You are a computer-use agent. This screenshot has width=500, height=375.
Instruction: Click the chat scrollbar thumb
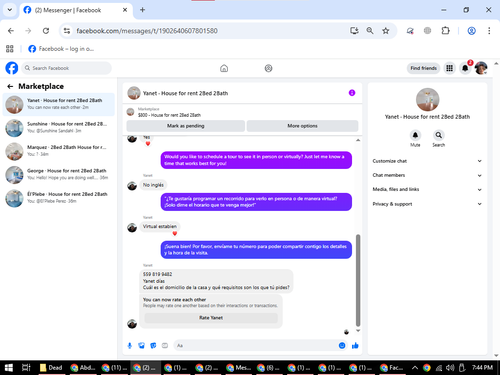[358, 280]
